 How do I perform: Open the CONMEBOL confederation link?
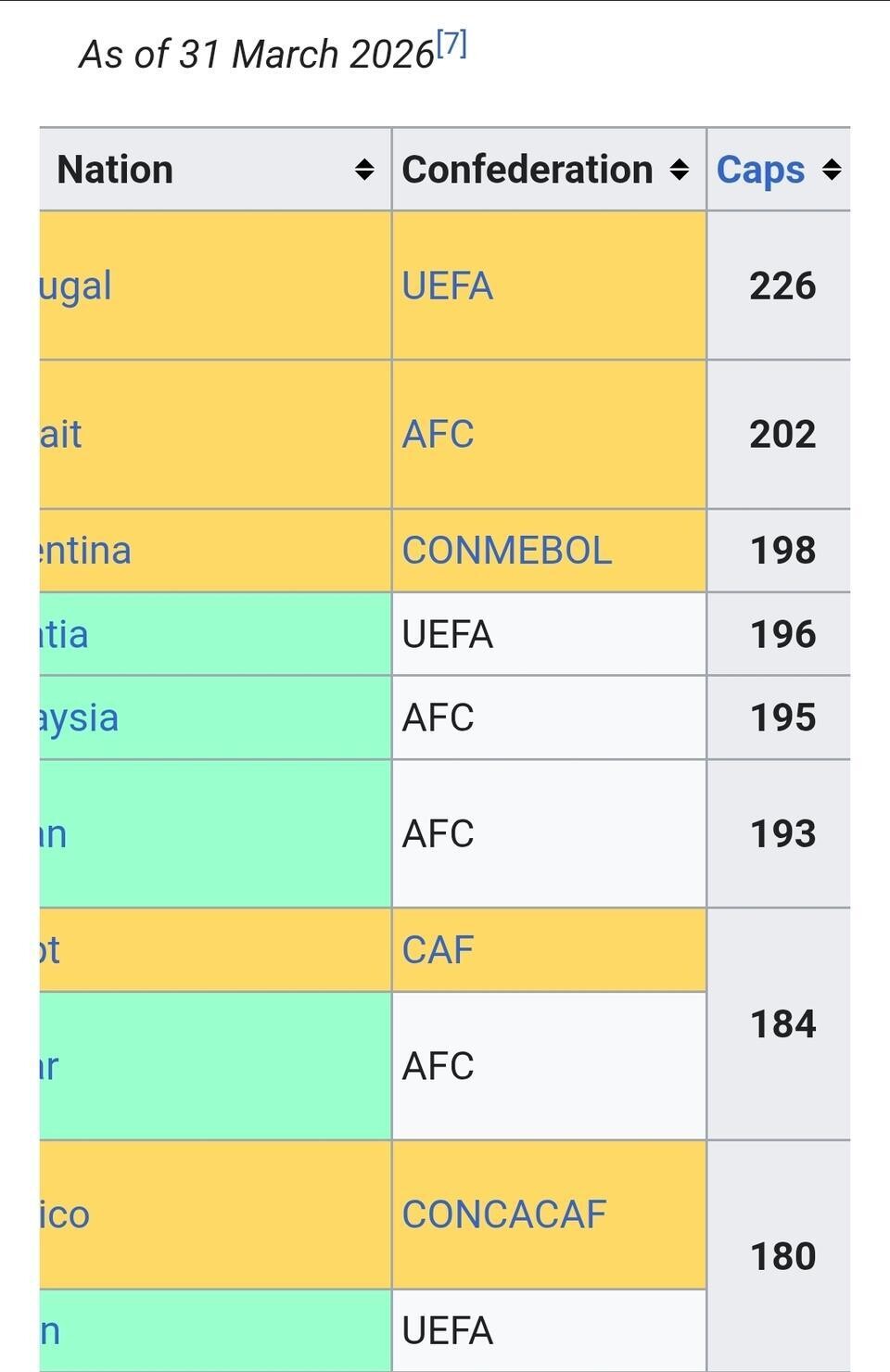(506, 551)
